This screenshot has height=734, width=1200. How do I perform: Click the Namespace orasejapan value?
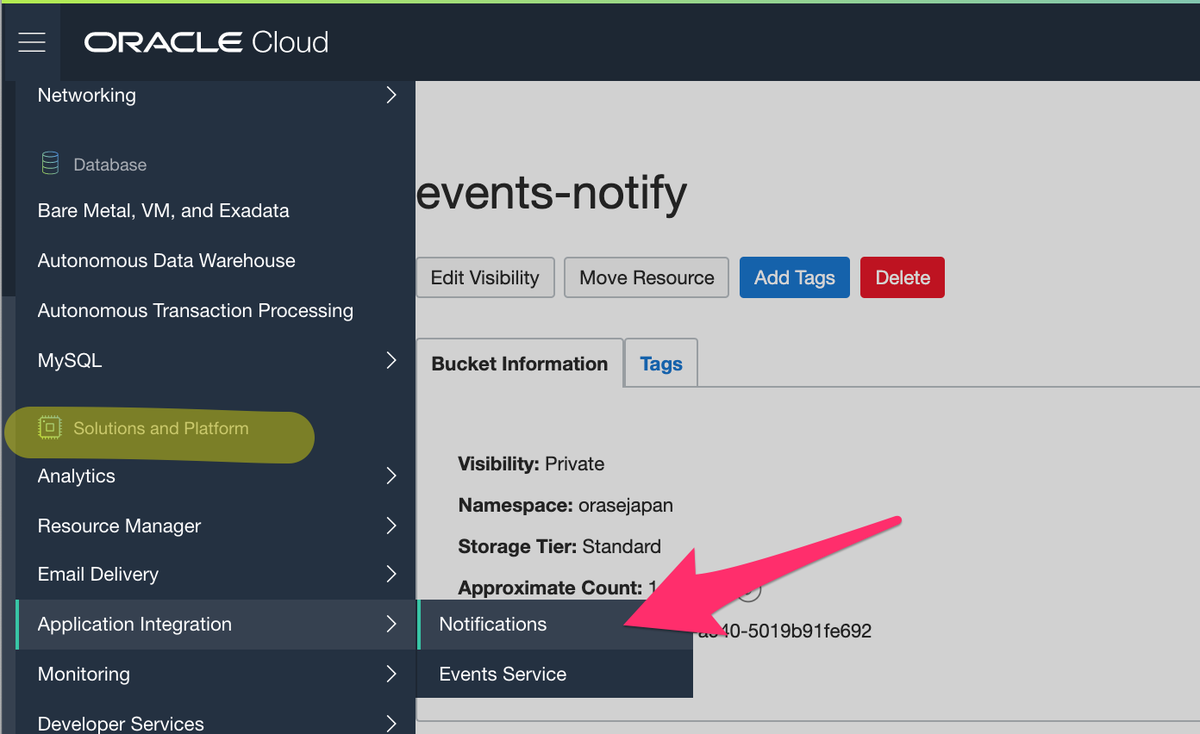(x=626, y=506)
